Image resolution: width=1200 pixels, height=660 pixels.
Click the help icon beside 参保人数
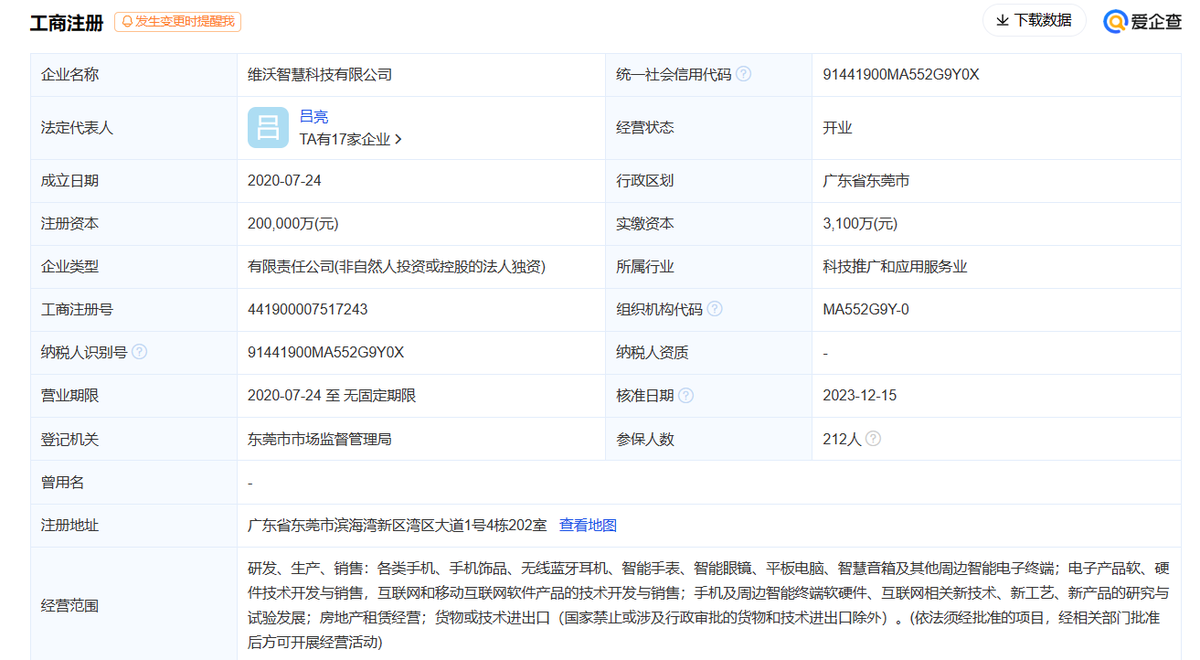coord(874,438)
